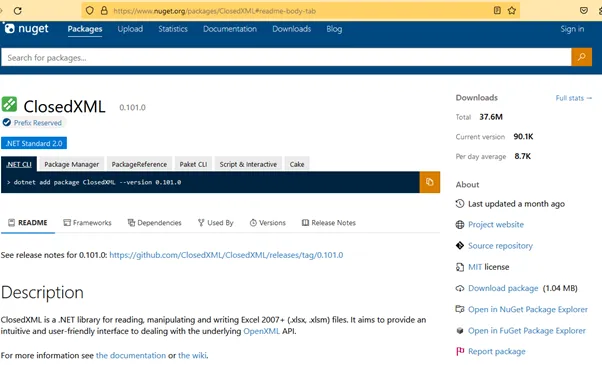The height and width of the screenshot is (365, 602).
Task: Click the Download package link
Action: (x=503, y=288)
